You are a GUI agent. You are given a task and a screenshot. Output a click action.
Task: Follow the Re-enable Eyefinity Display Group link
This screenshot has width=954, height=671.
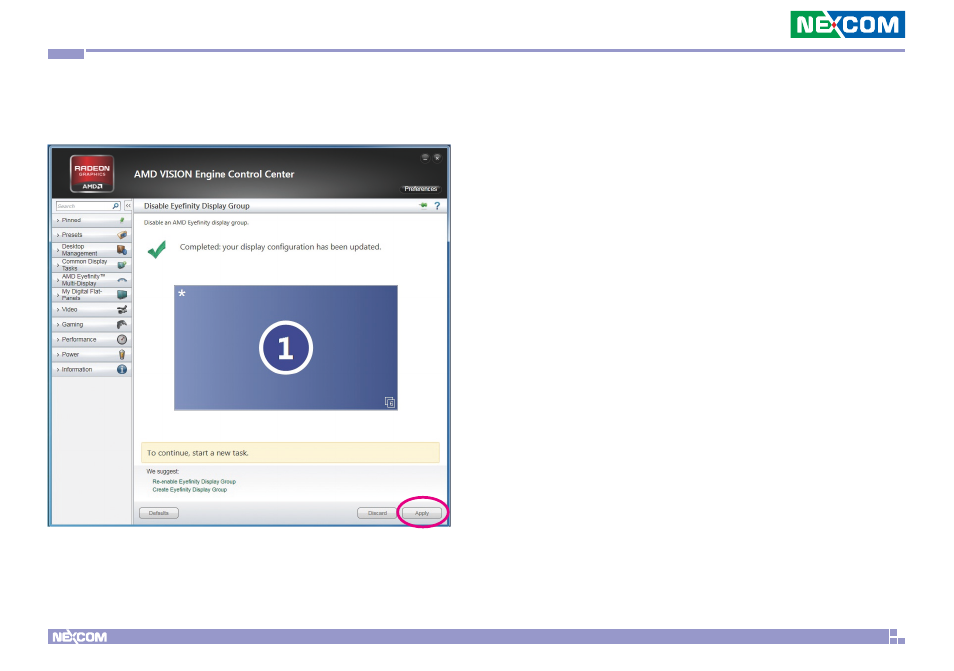point(194,481)
